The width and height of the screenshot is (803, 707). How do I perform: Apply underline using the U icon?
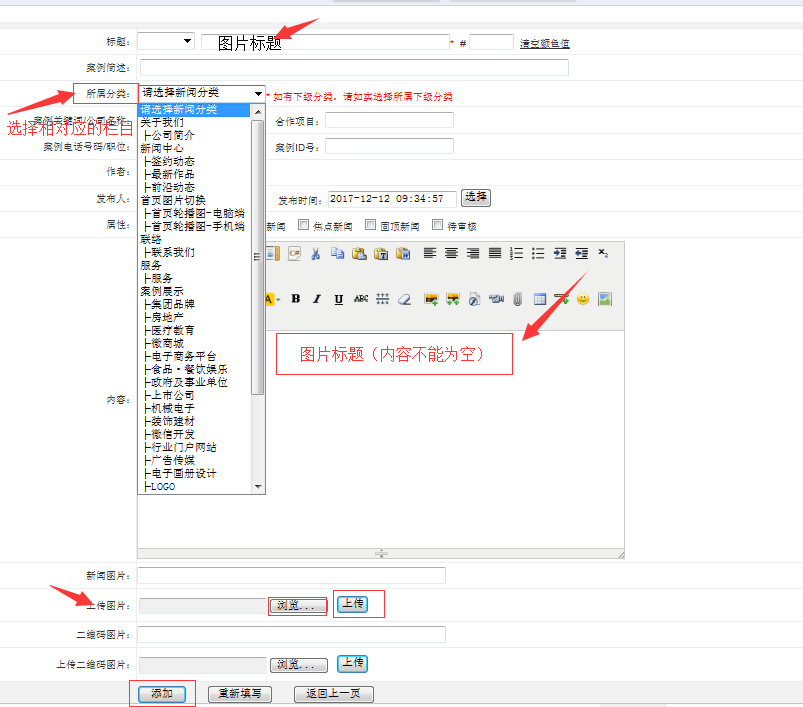337,298
